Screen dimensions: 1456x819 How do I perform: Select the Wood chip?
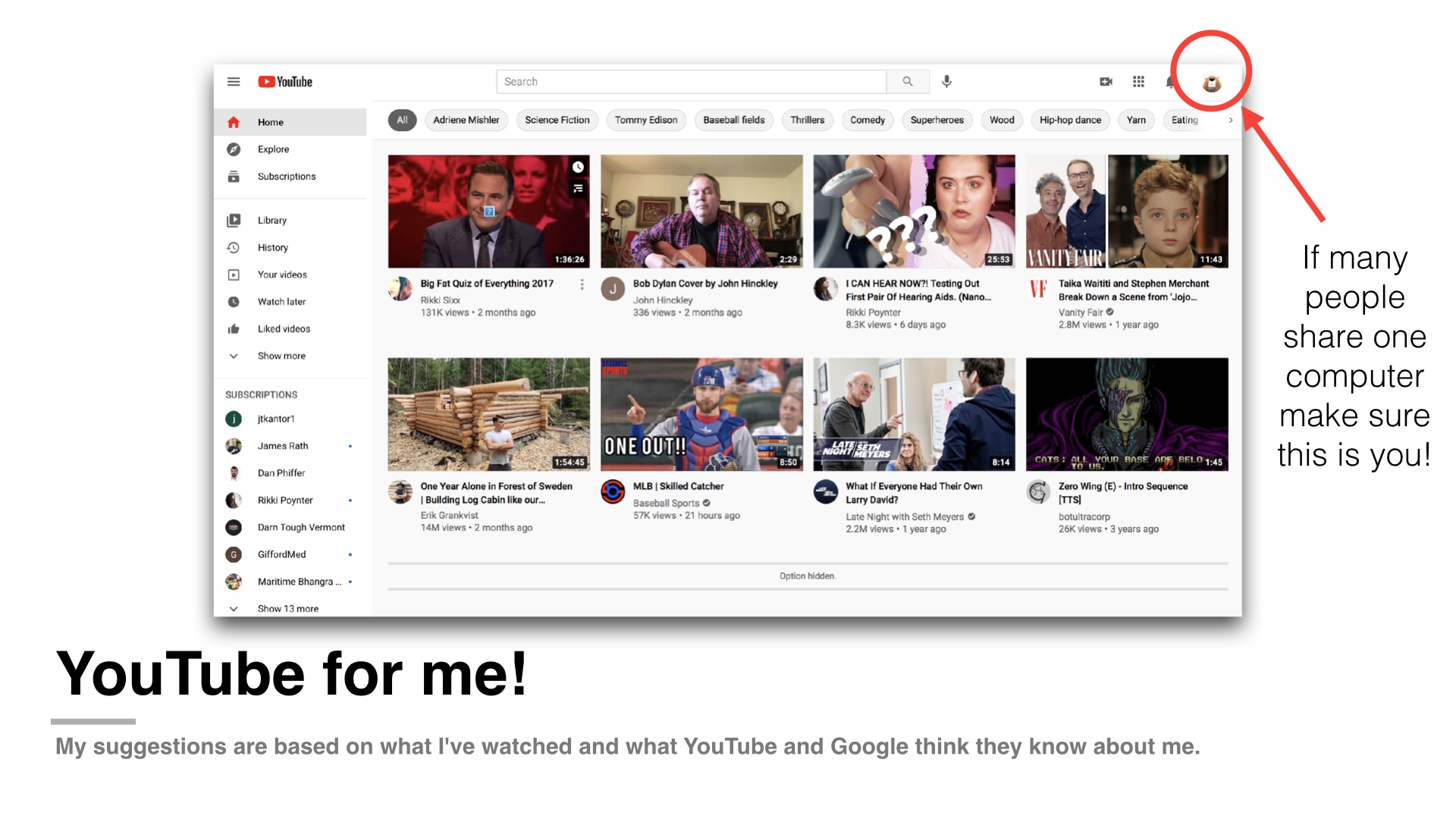(x=1002, y=121)
